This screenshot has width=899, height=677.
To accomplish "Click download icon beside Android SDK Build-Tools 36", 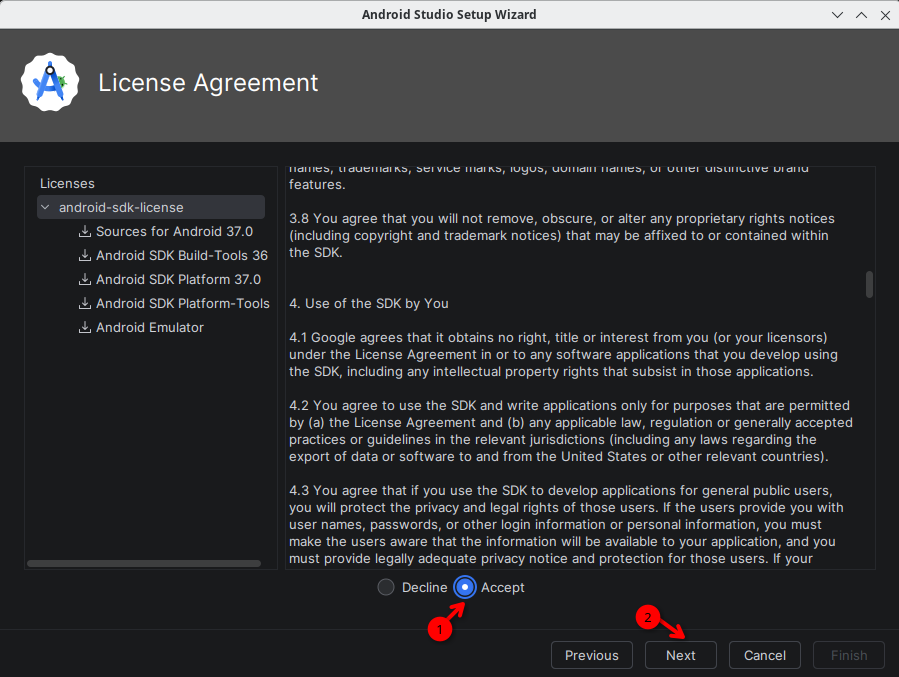I will (85, 255).
